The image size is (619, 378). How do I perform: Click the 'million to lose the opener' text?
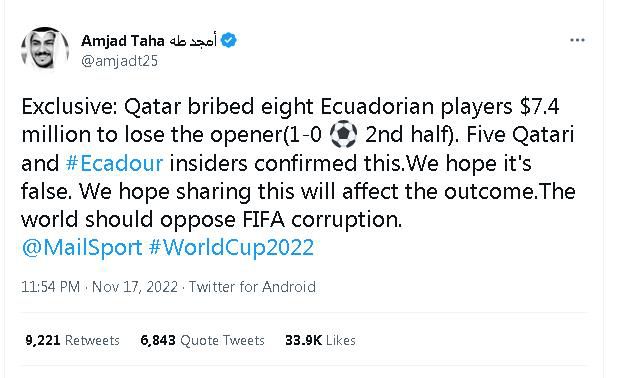(x=152, y=135)
